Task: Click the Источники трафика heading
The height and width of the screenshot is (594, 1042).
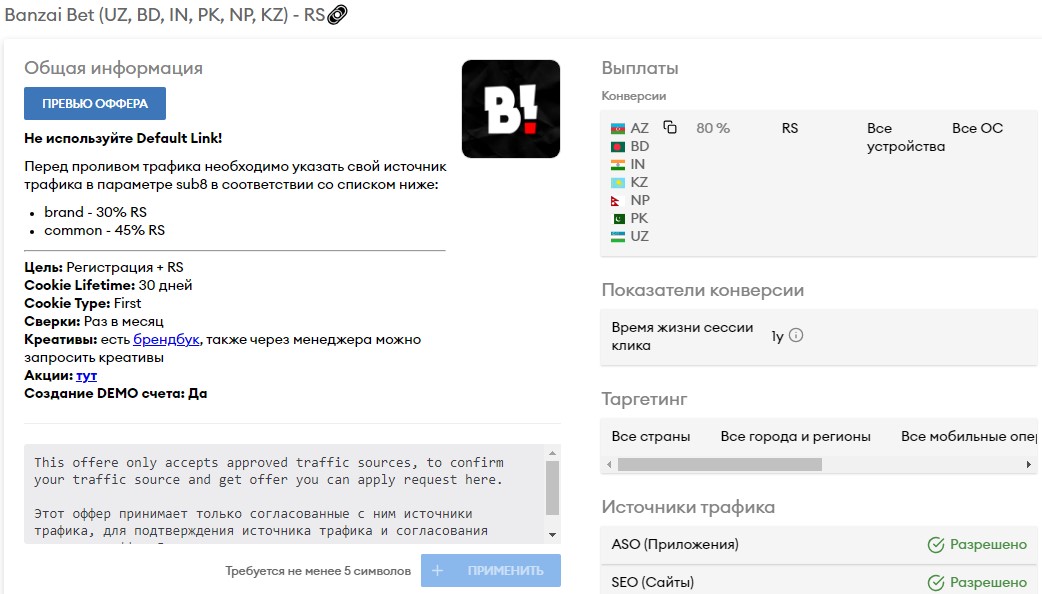Action: point(688,507)
